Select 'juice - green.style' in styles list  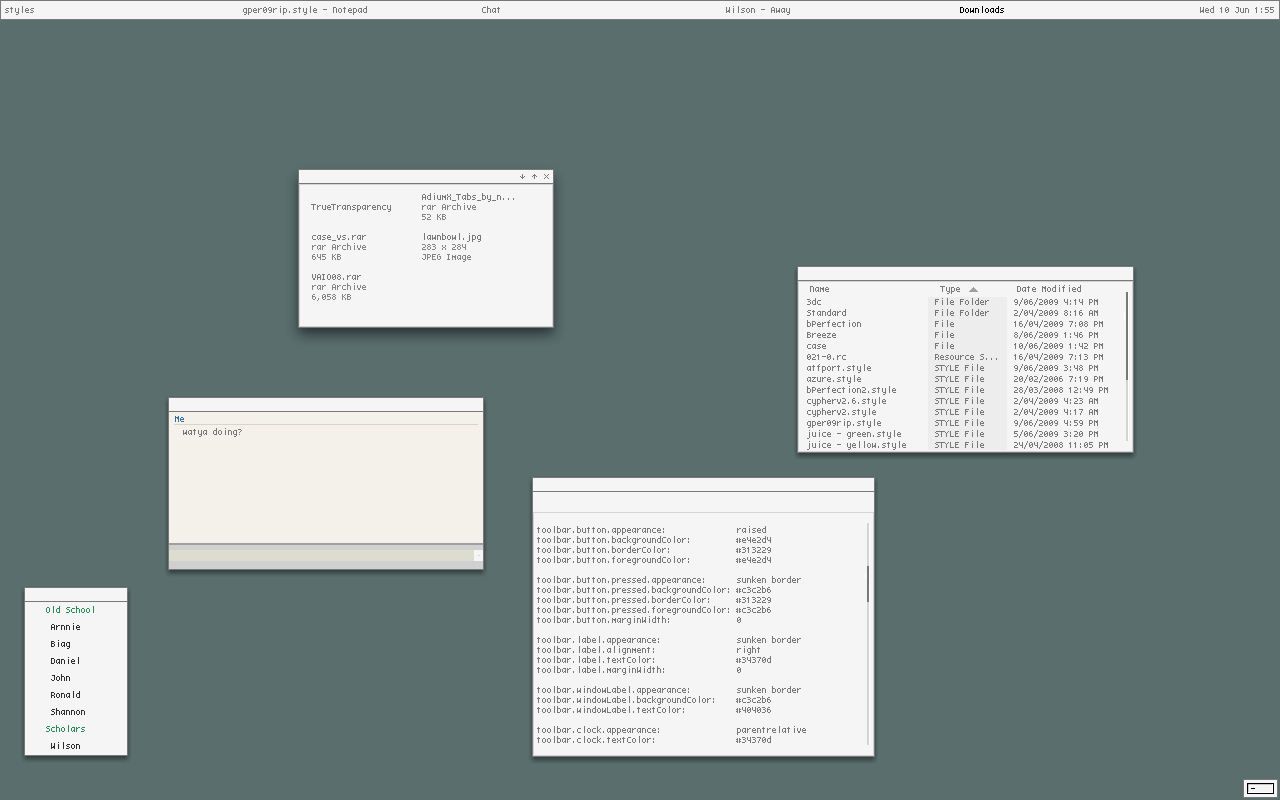click(853, 434)
